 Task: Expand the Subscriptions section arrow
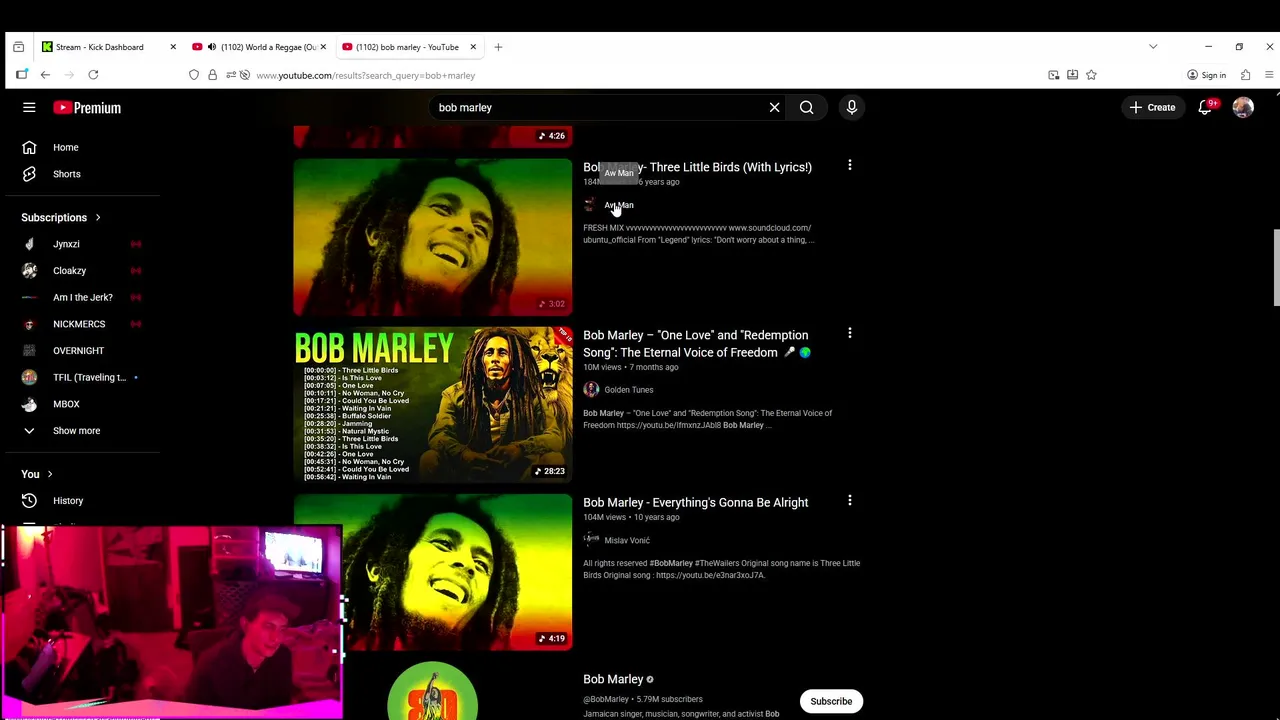click(98, 217)
